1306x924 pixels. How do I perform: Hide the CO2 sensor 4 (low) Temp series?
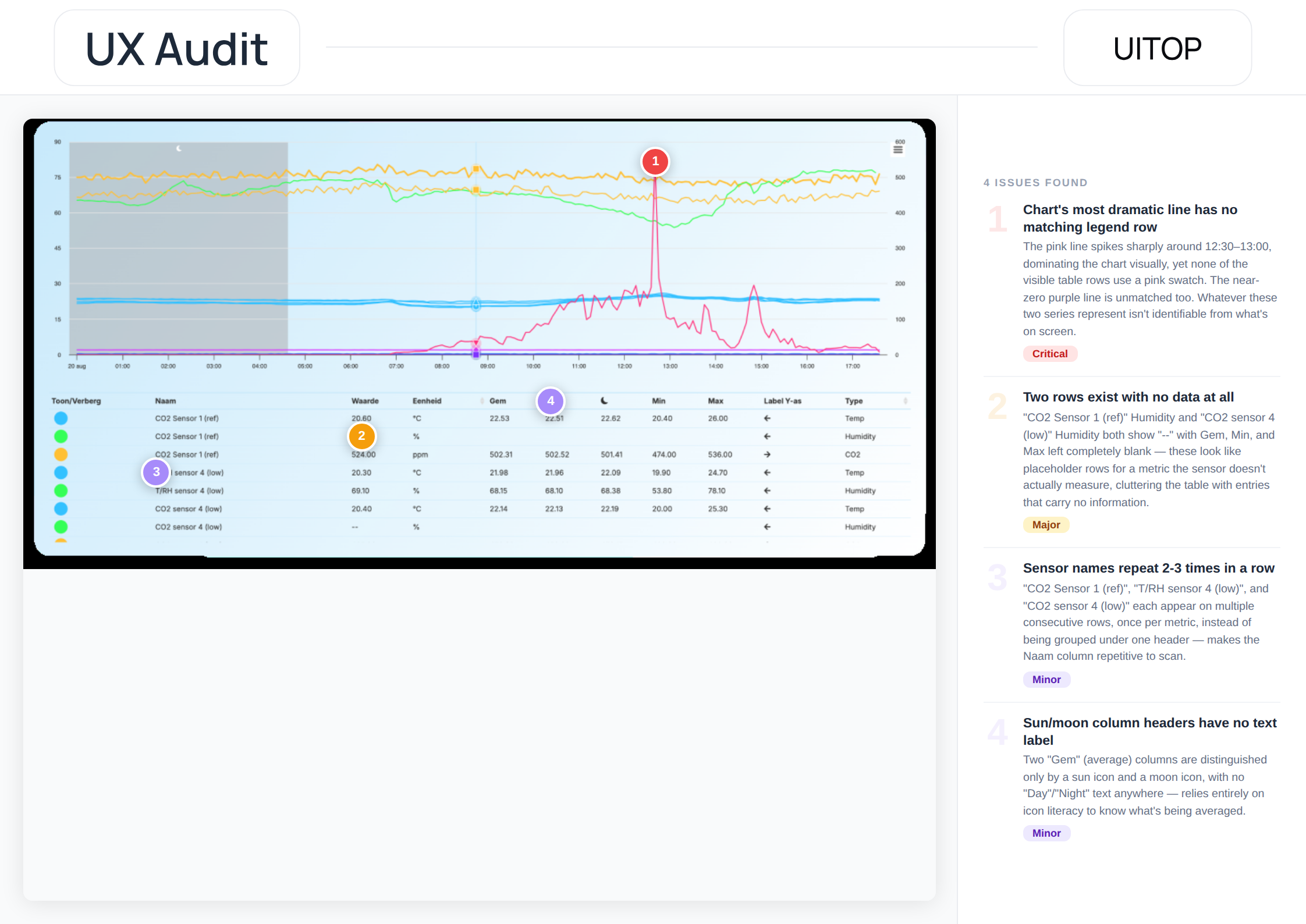[61, 509]
